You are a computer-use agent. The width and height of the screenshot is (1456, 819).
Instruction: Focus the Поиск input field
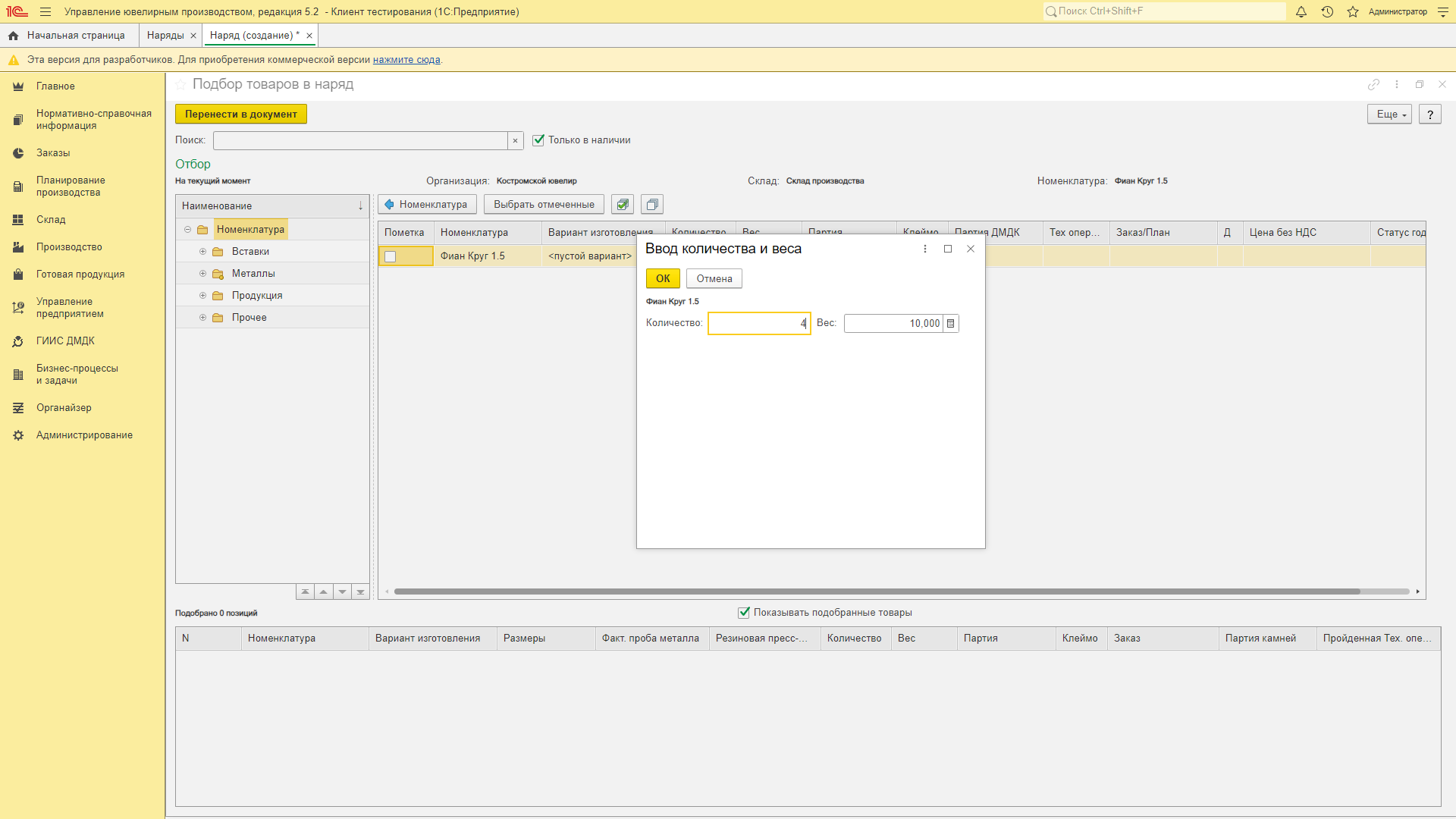click(x=360, y=140)
